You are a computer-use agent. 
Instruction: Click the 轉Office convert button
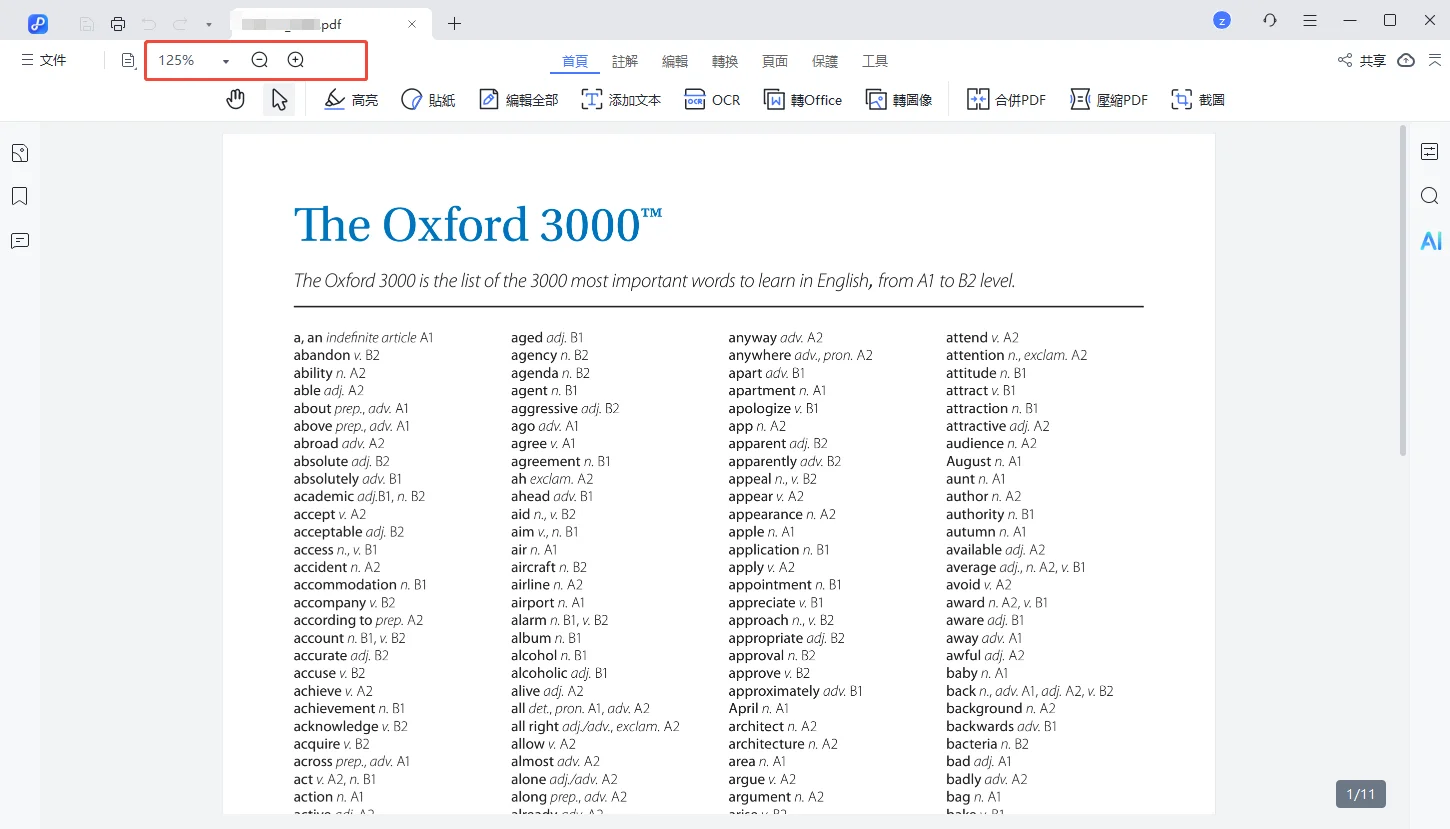tap(803, 100)
